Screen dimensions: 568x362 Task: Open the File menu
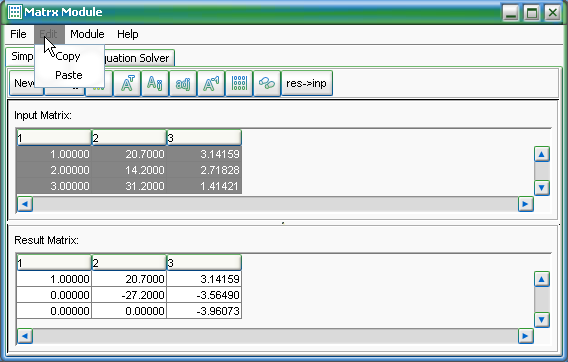[18, 34]
